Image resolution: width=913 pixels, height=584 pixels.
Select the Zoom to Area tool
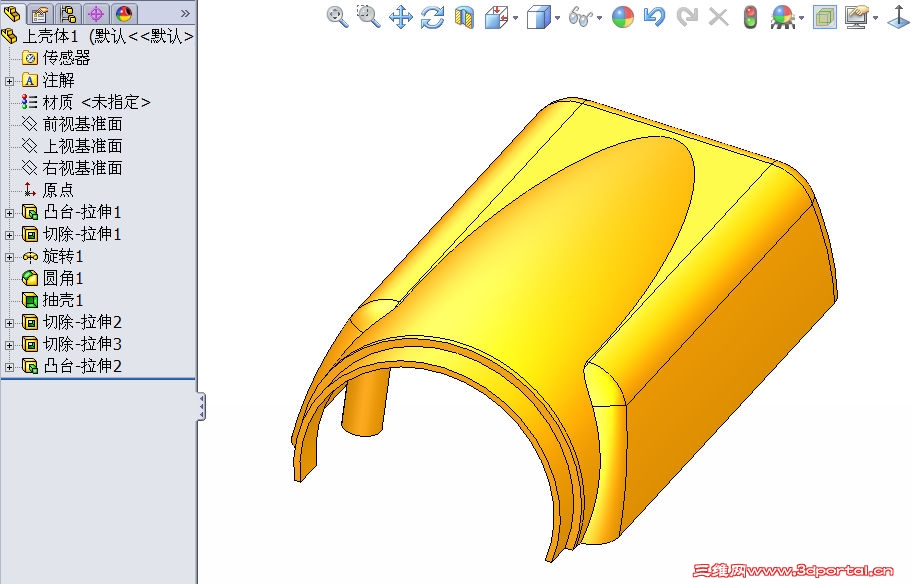coord(369,16)
